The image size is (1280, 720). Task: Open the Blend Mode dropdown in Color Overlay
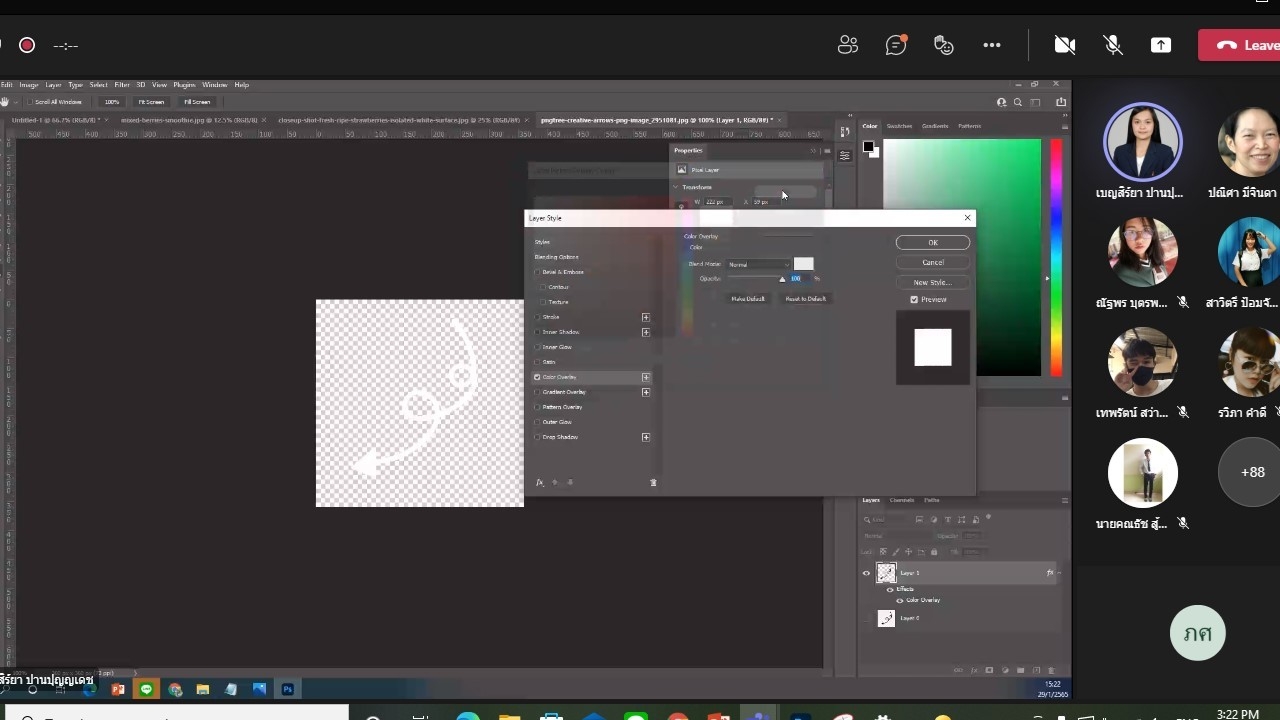tap(758, 264)
